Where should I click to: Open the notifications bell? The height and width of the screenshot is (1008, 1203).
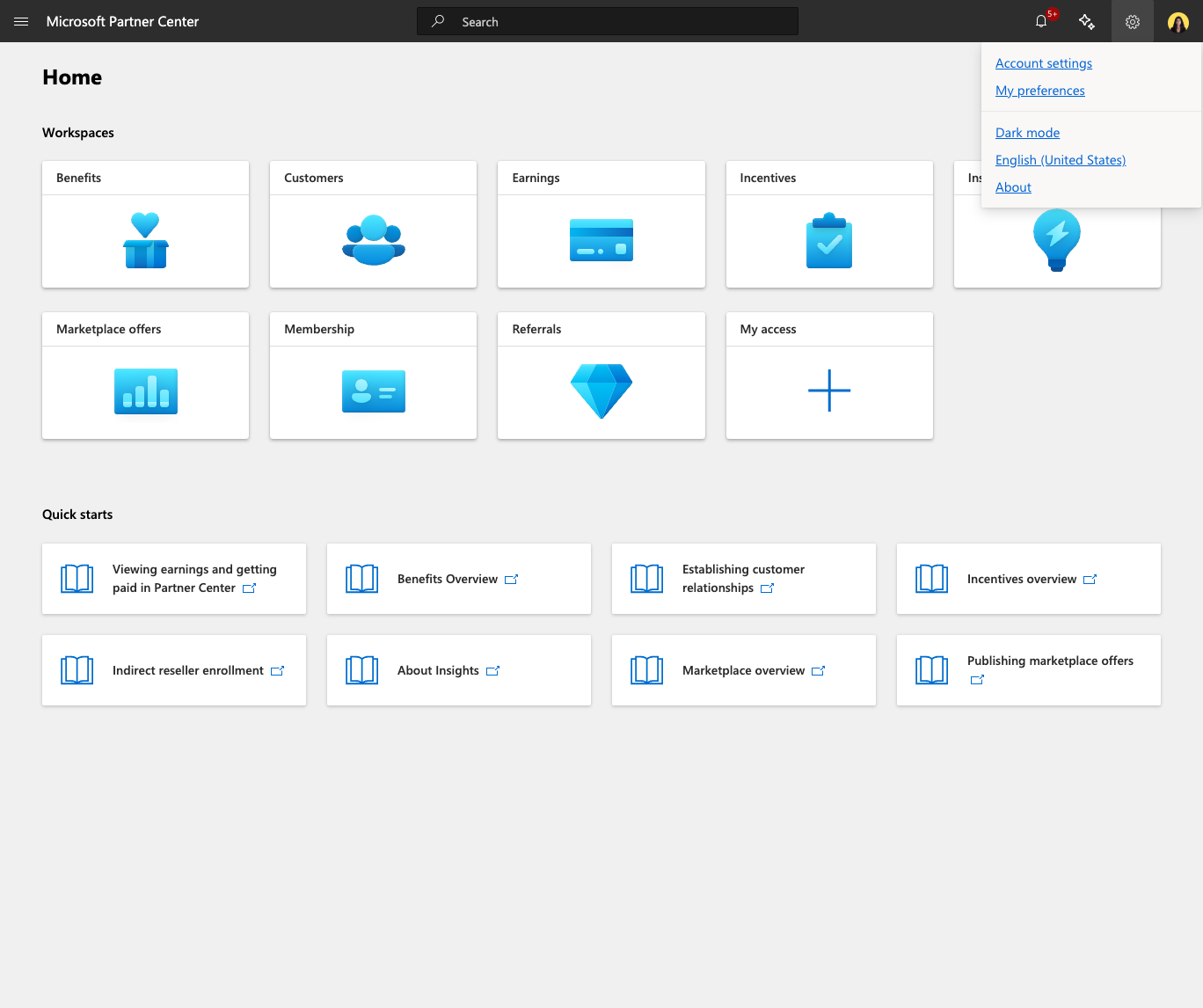(1042, 21)
